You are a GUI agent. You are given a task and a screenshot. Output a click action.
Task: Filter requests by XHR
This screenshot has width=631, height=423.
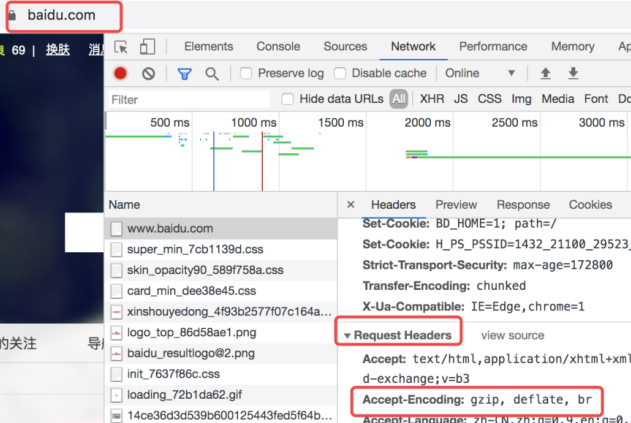point(432,99)
